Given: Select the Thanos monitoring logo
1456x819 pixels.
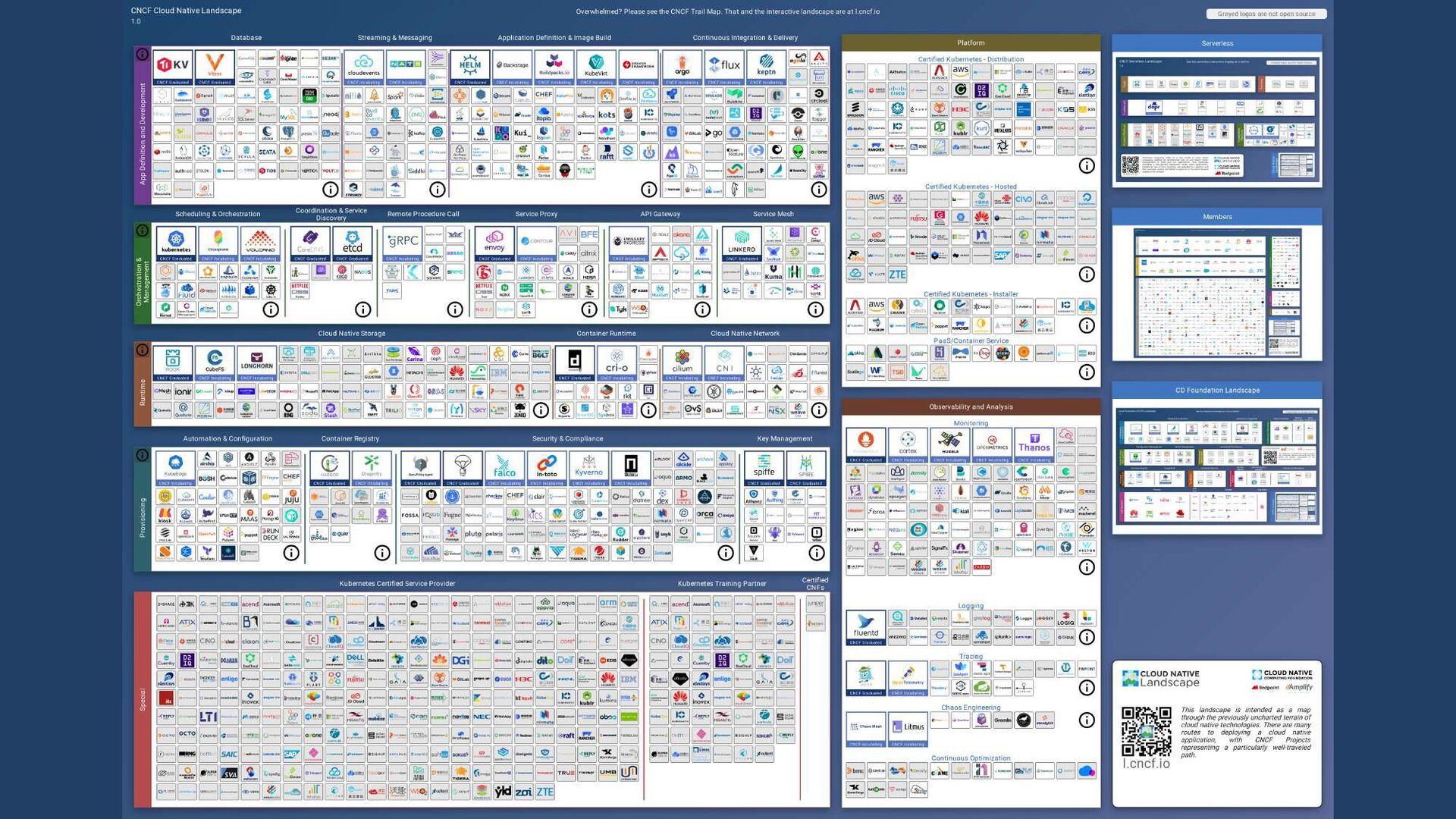Looking at the screenshot, I should [x=1034, y=445].
